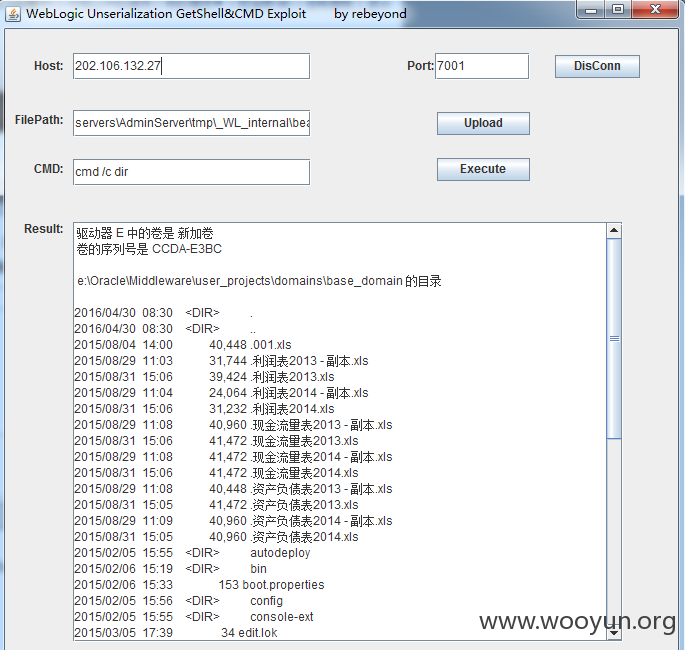Click the CMD label
Screen dimensions: 685x650
click(48, 169)
